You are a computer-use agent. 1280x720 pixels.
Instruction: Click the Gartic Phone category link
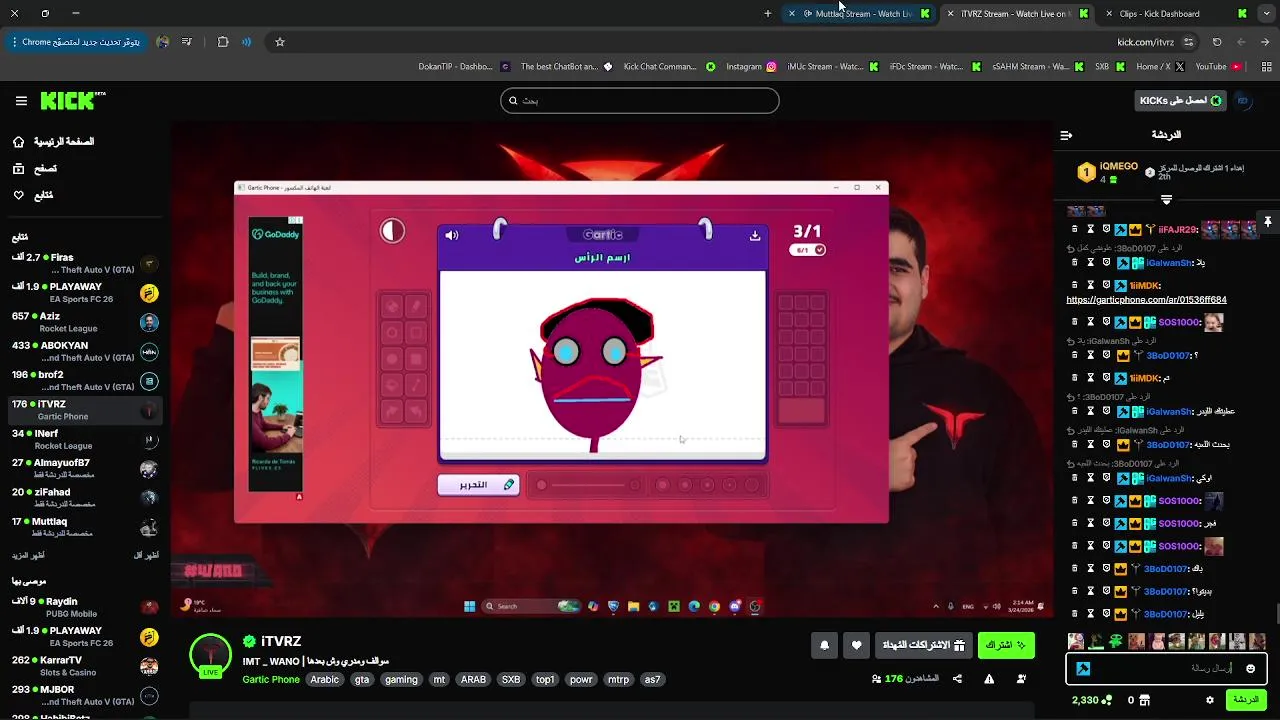coord(271,679)
